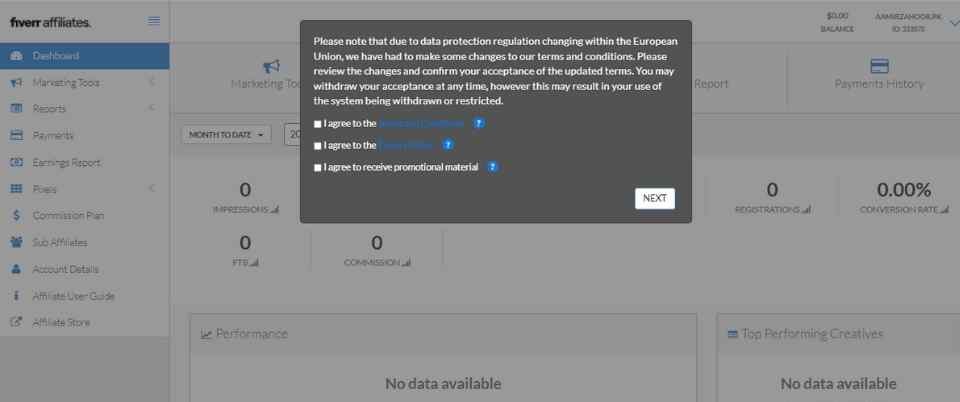960x402 pixels.
Task: Open the Month To Date dropdown
Action: [x=226, y=135]
